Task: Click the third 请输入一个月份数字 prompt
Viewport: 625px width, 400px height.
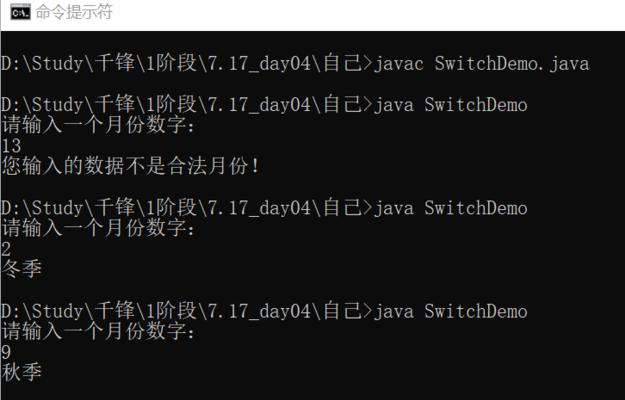Action: pos(98,331)
